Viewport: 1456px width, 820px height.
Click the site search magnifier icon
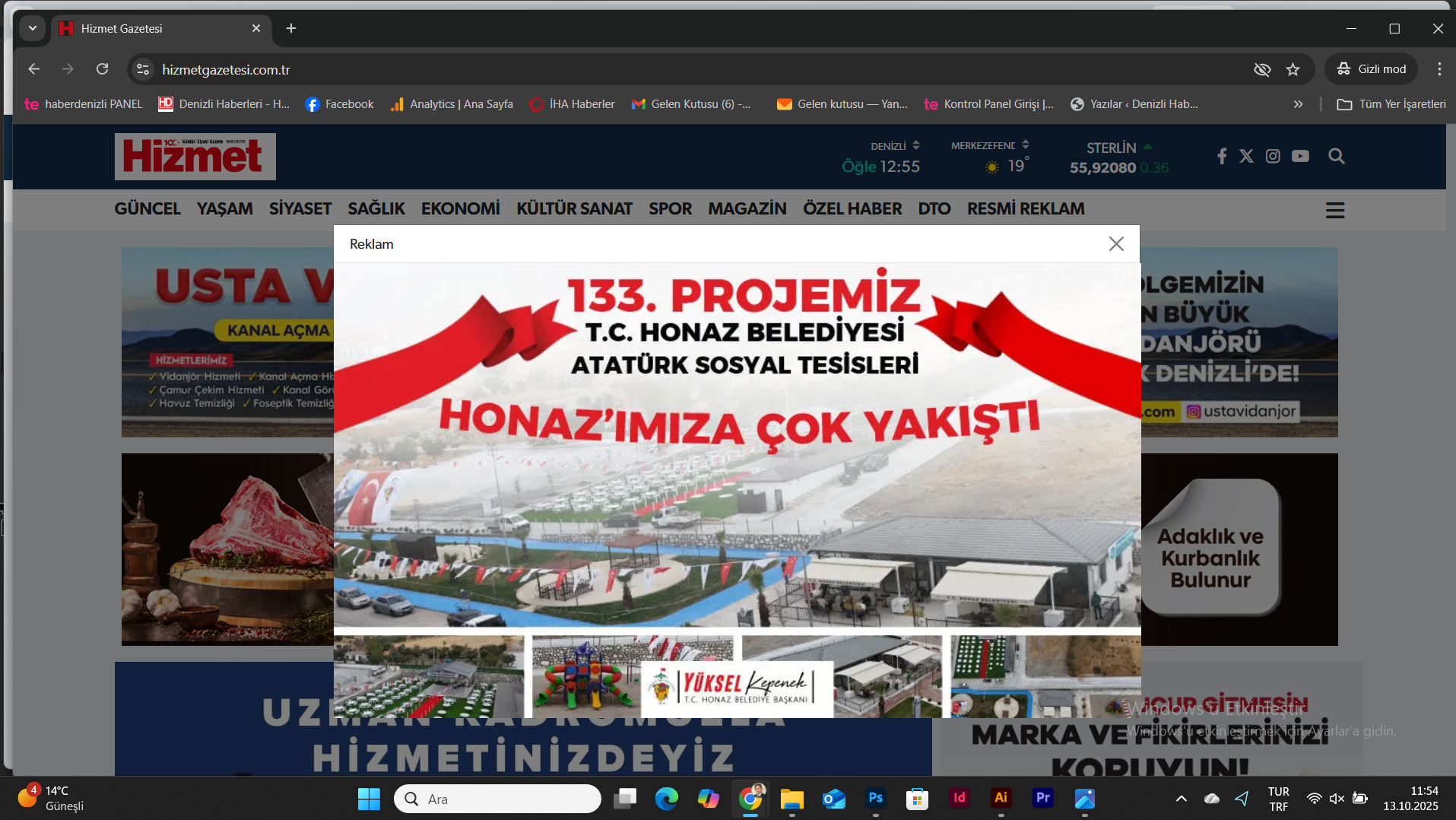pyautogui.click(x=1336, y=156)
